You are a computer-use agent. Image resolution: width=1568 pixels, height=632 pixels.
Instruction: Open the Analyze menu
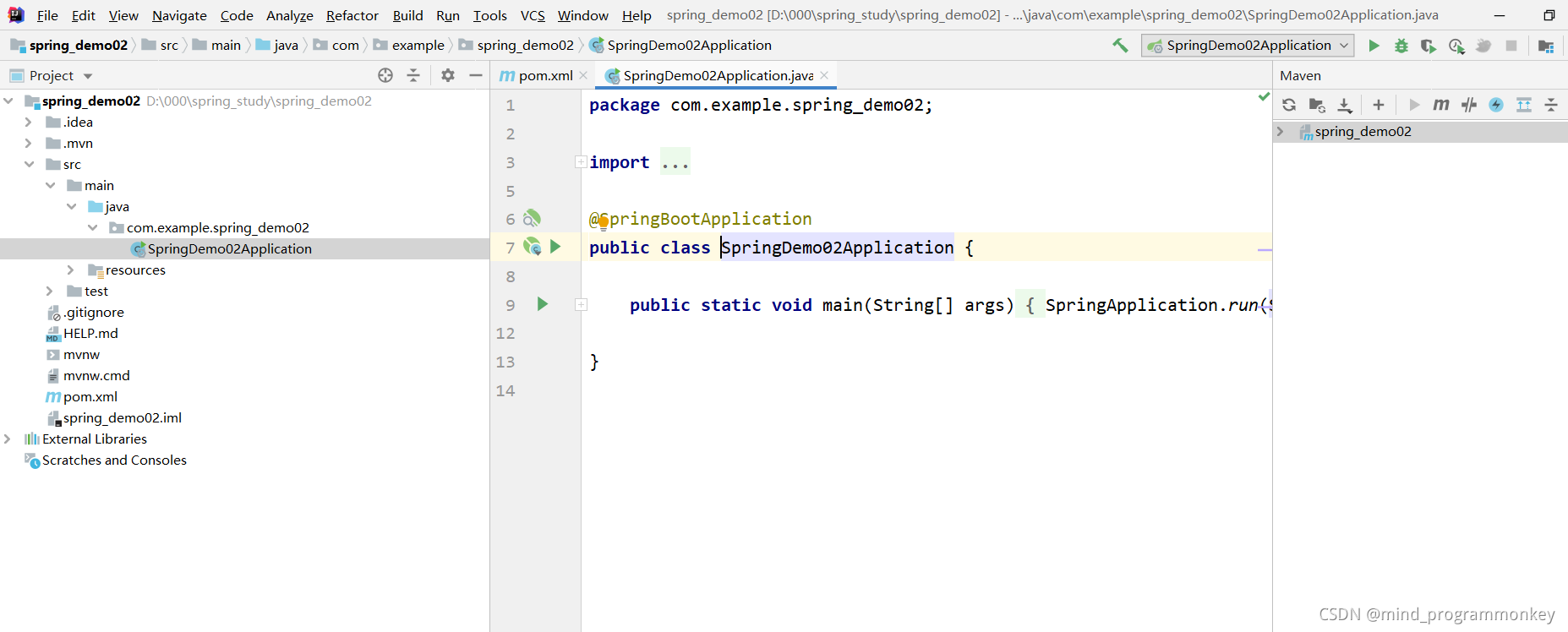pyautogui.click(x=289, y=15)
